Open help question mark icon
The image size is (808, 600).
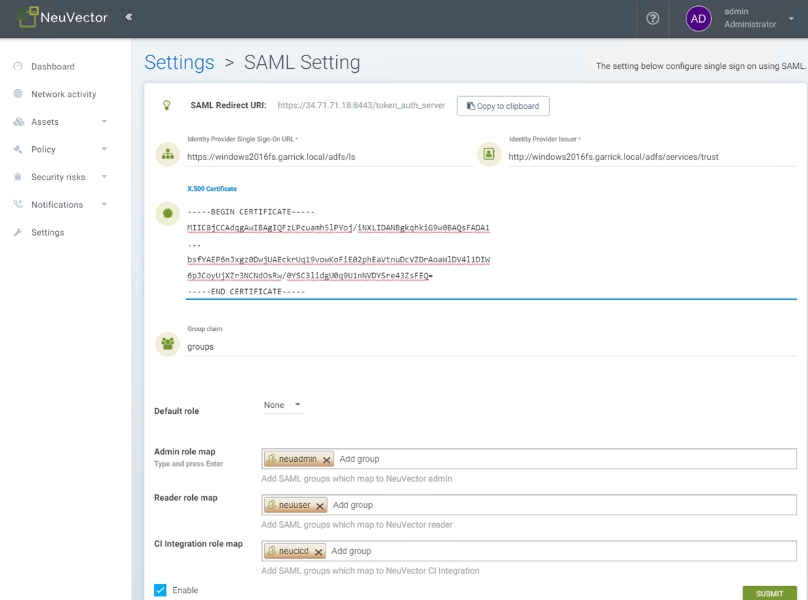(x=653, y=18)
